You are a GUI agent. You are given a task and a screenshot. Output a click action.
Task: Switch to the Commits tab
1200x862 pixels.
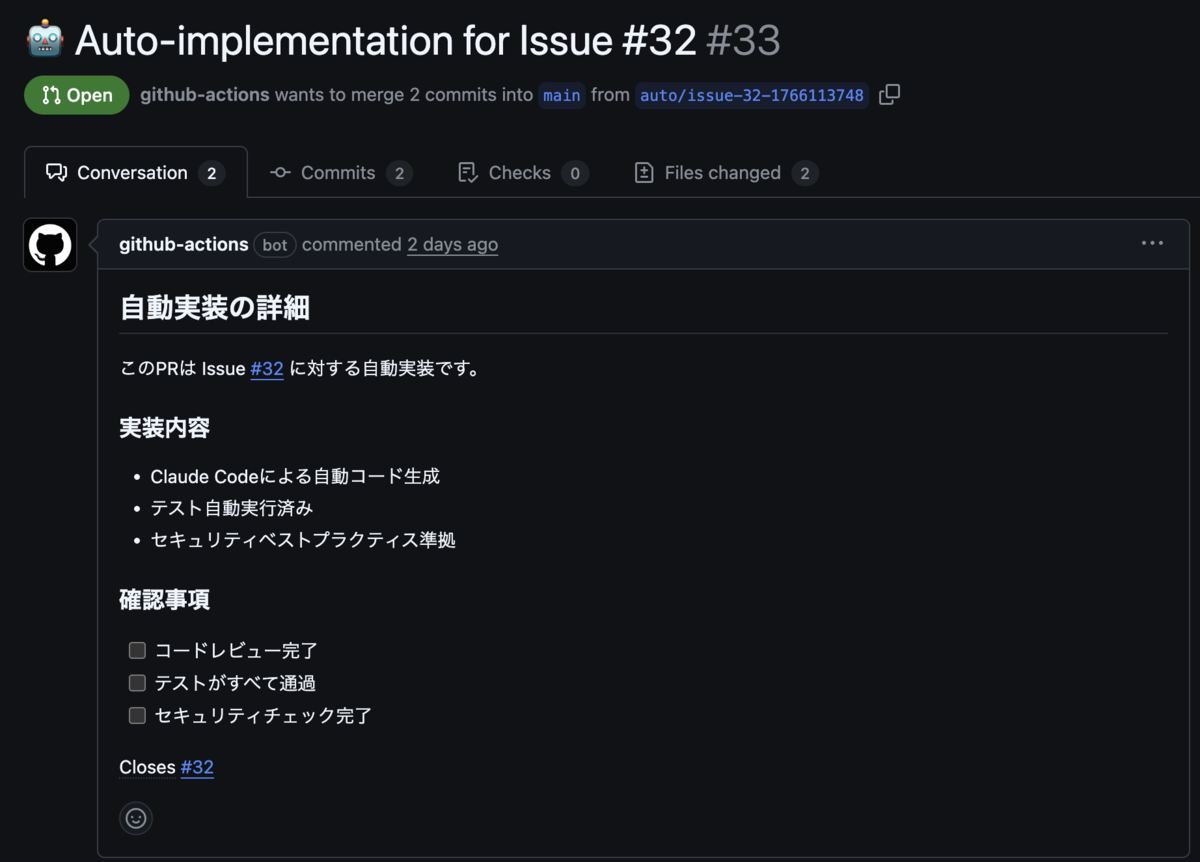[x=340, y=173]
